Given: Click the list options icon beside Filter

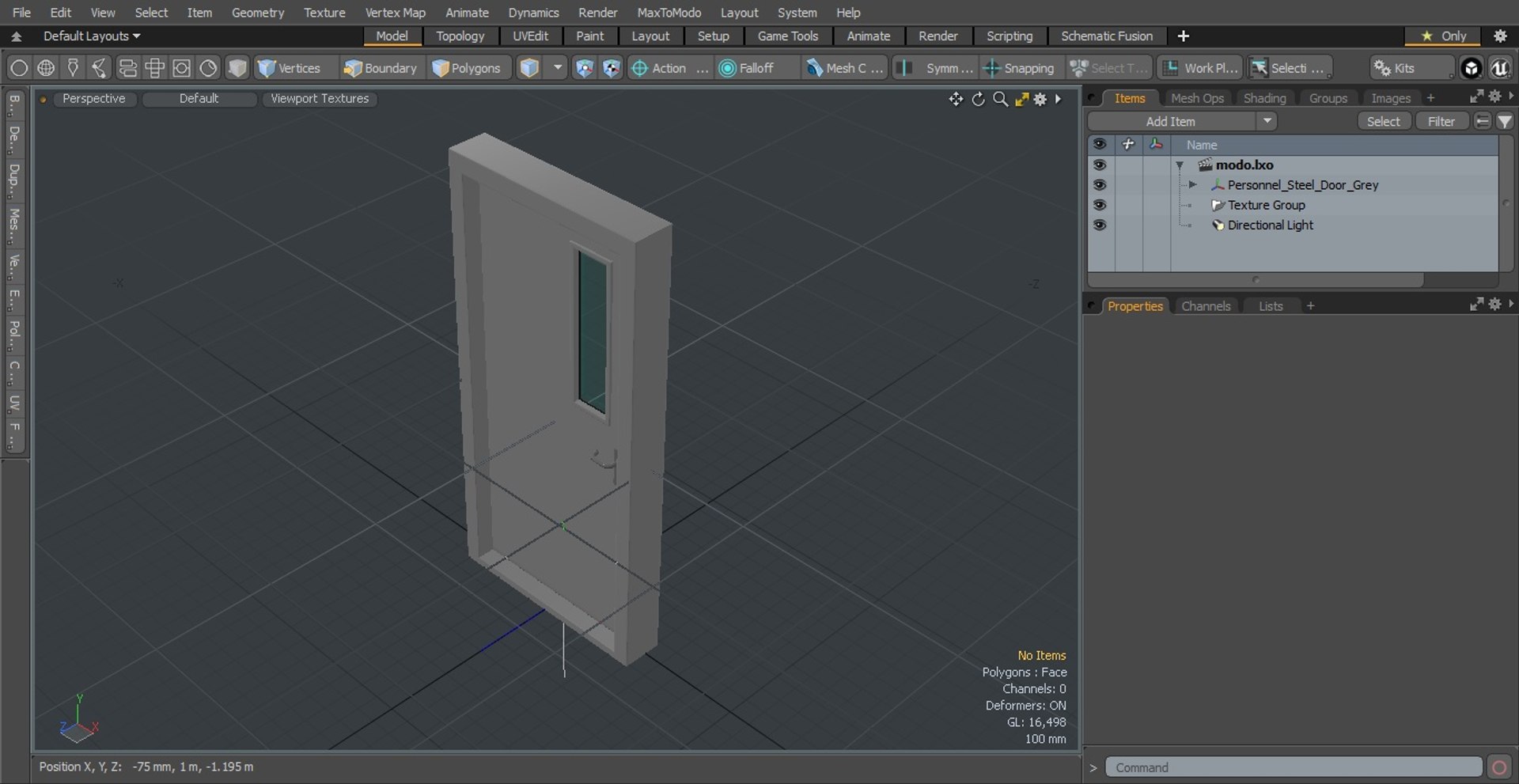Looking at the screenshot, I should (x=1483, y=121).
